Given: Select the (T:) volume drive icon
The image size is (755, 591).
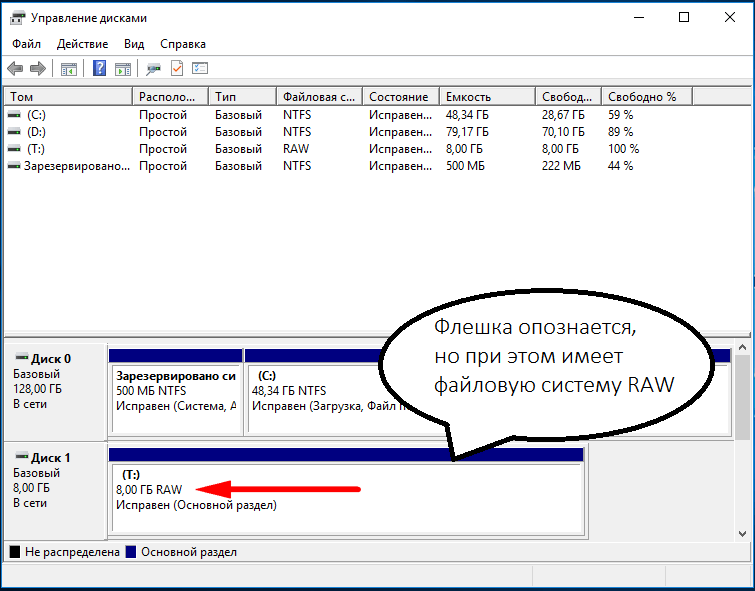Looking at the screenshot, I should coord(14,149).
